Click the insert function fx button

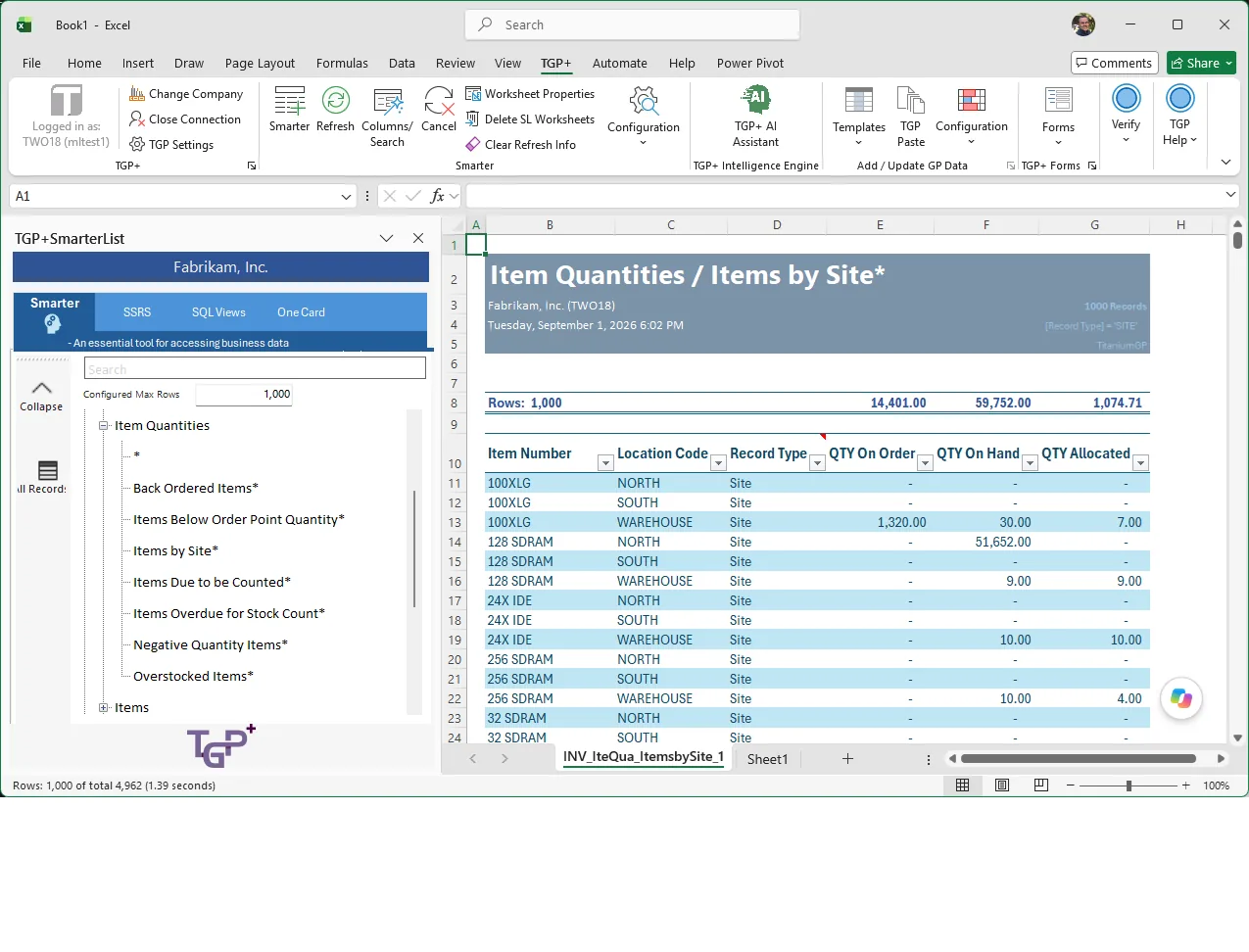pos(438,196)
